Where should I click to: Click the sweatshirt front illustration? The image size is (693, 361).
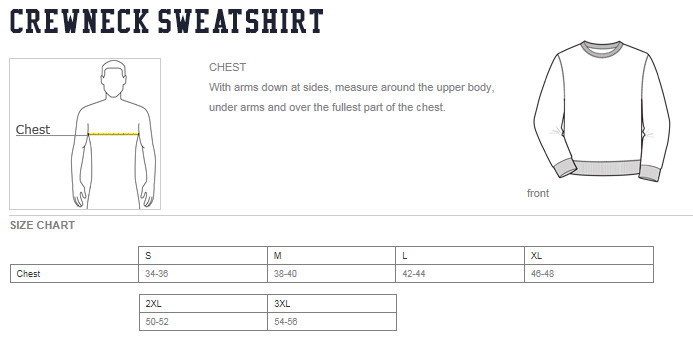pos(602,111)
